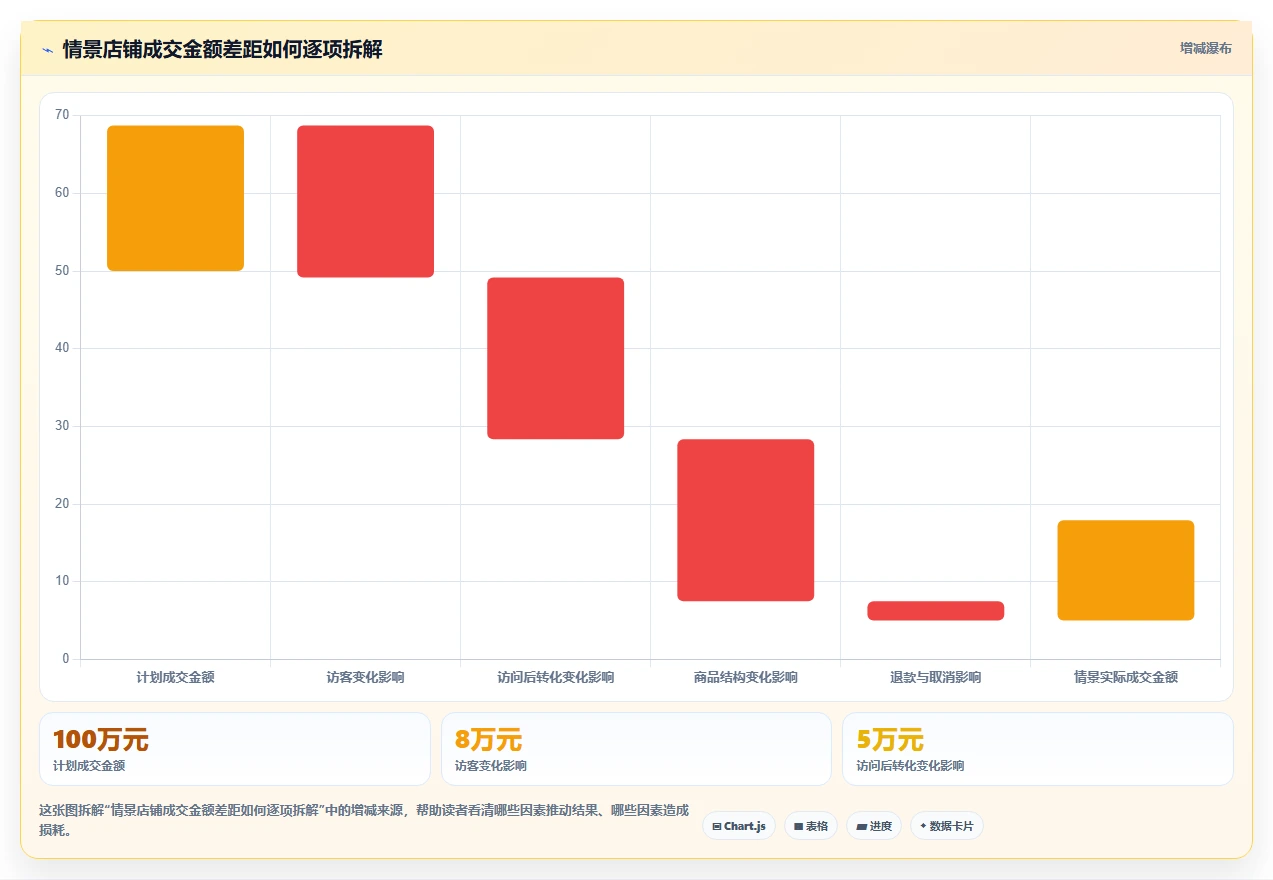This screenshot has height=880, width=1273.
Task: Click the chart title 情景店铺成交金额差距如何逐项拆解
Action: coord(222,49)
